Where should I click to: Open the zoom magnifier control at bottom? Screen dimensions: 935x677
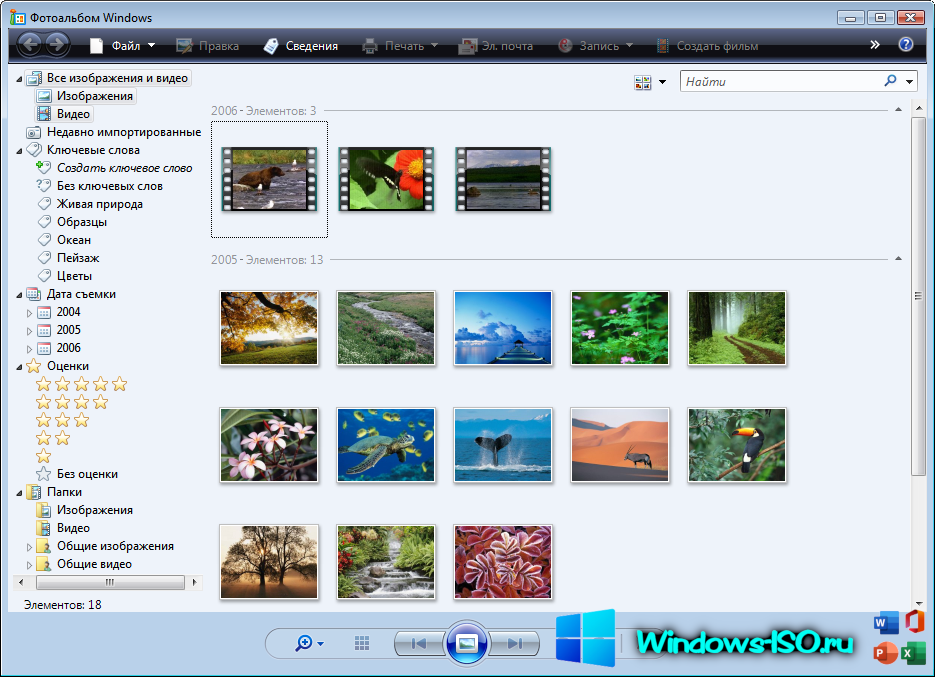(309, 643)
